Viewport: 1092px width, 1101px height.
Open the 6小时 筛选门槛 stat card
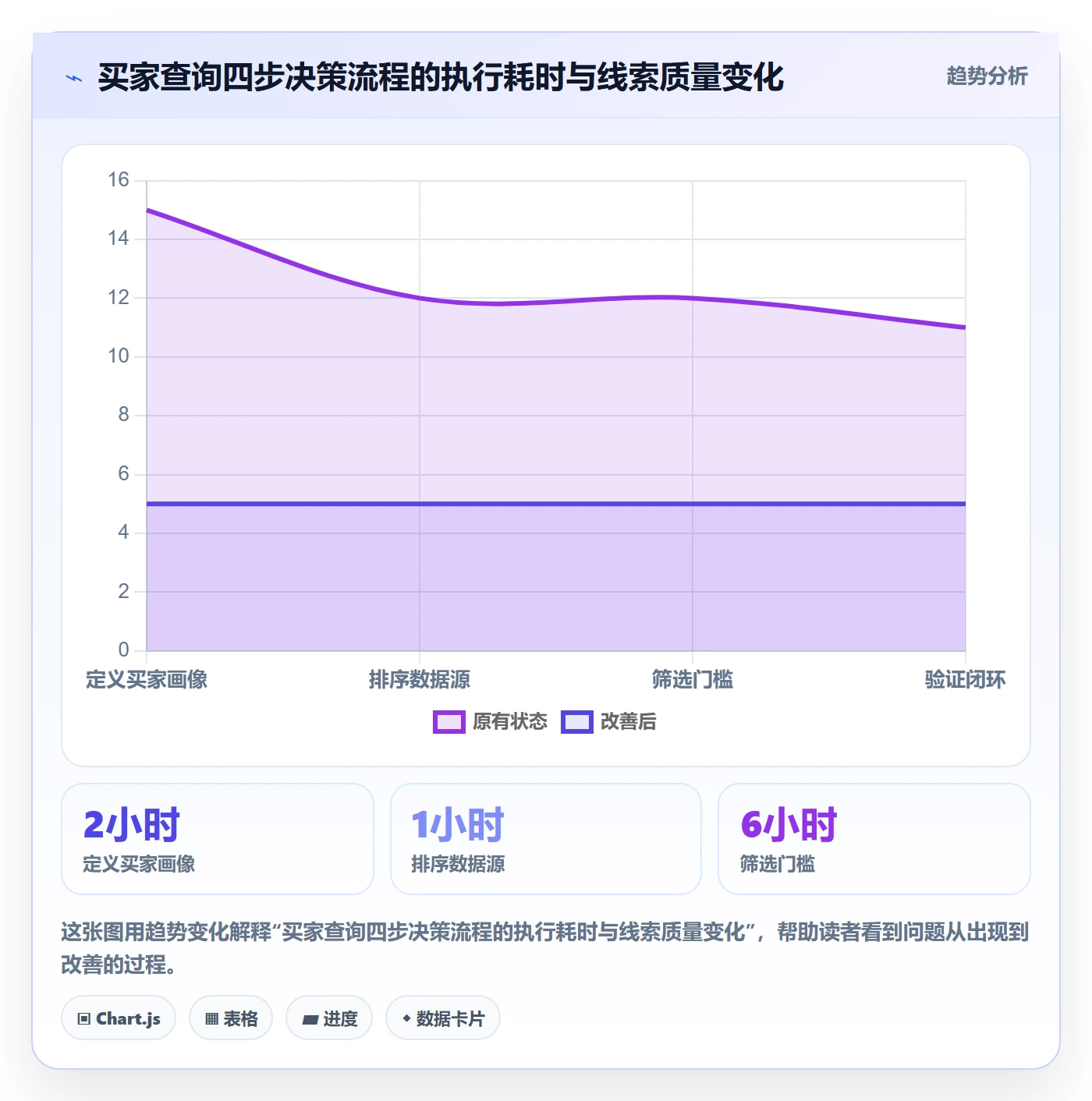(874, 839)
